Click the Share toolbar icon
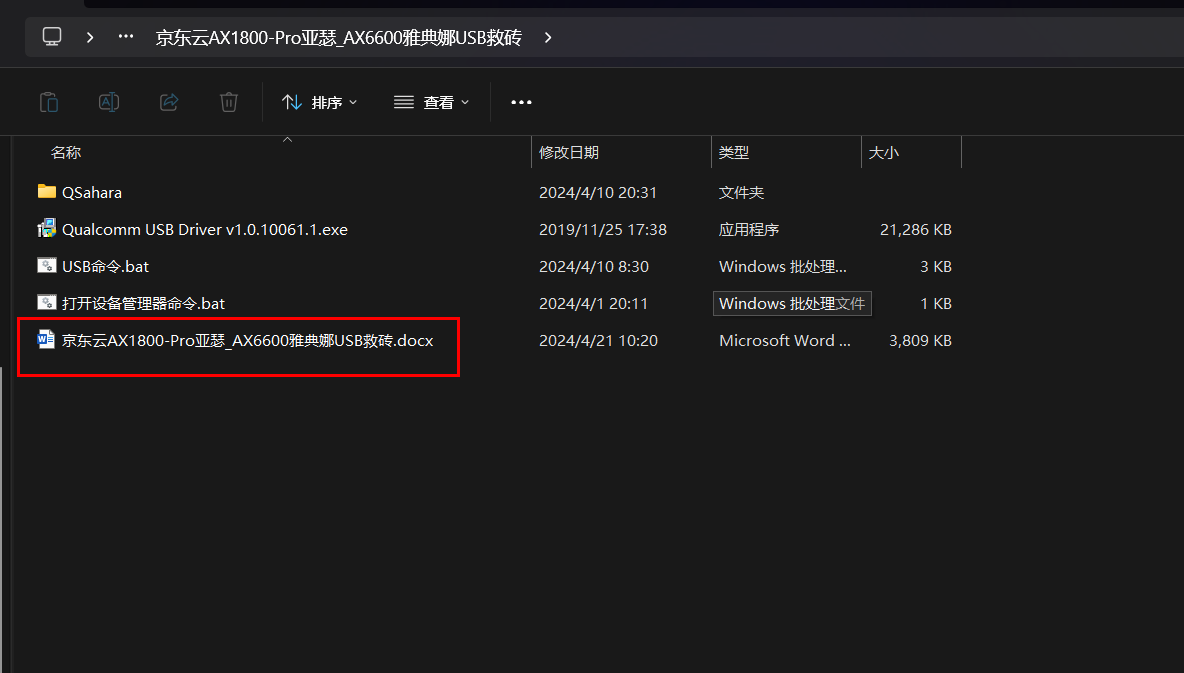 (169, 102)
